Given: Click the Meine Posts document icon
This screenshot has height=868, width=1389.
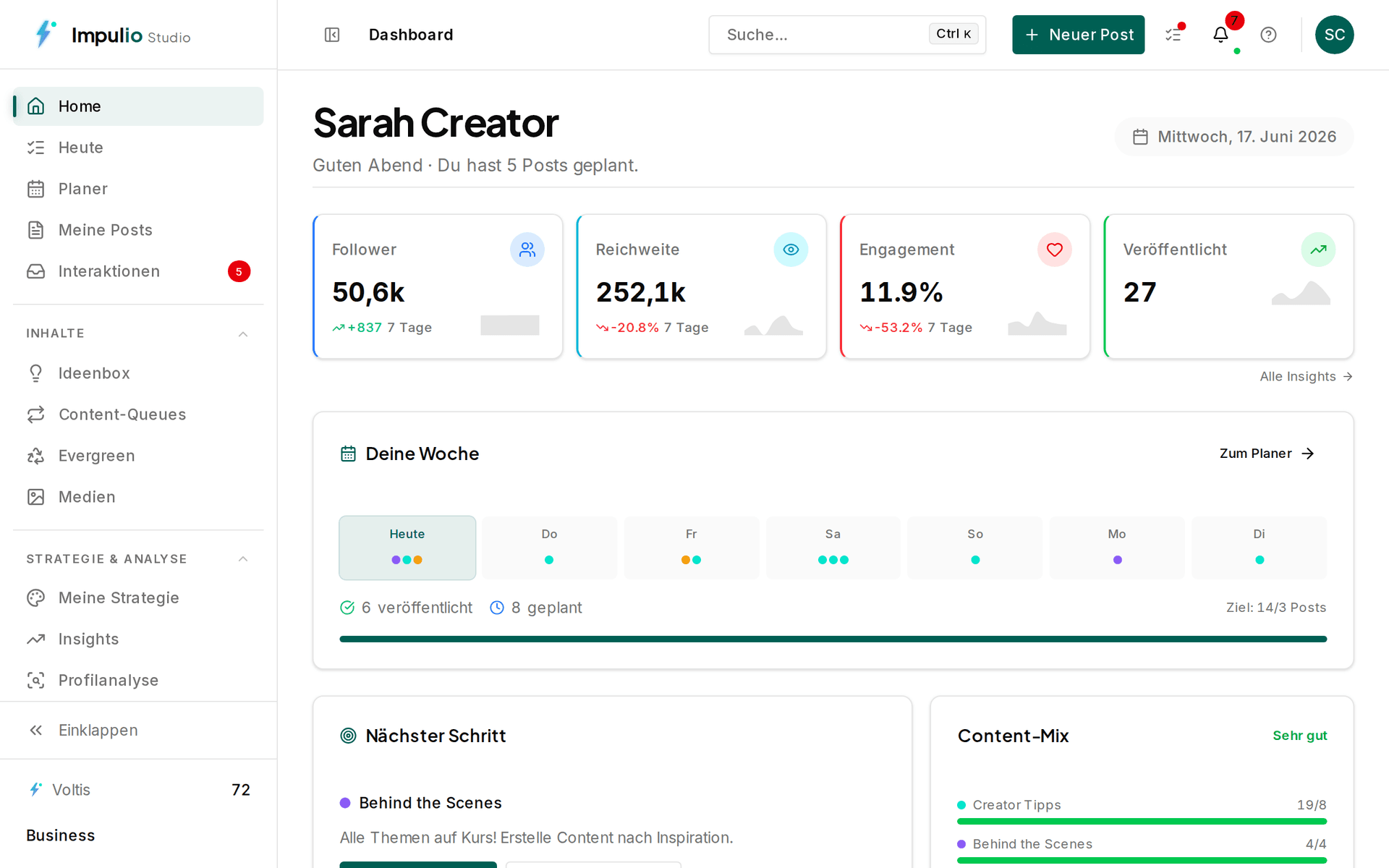Looking at the screenshot, I should (x=36, y=230).
